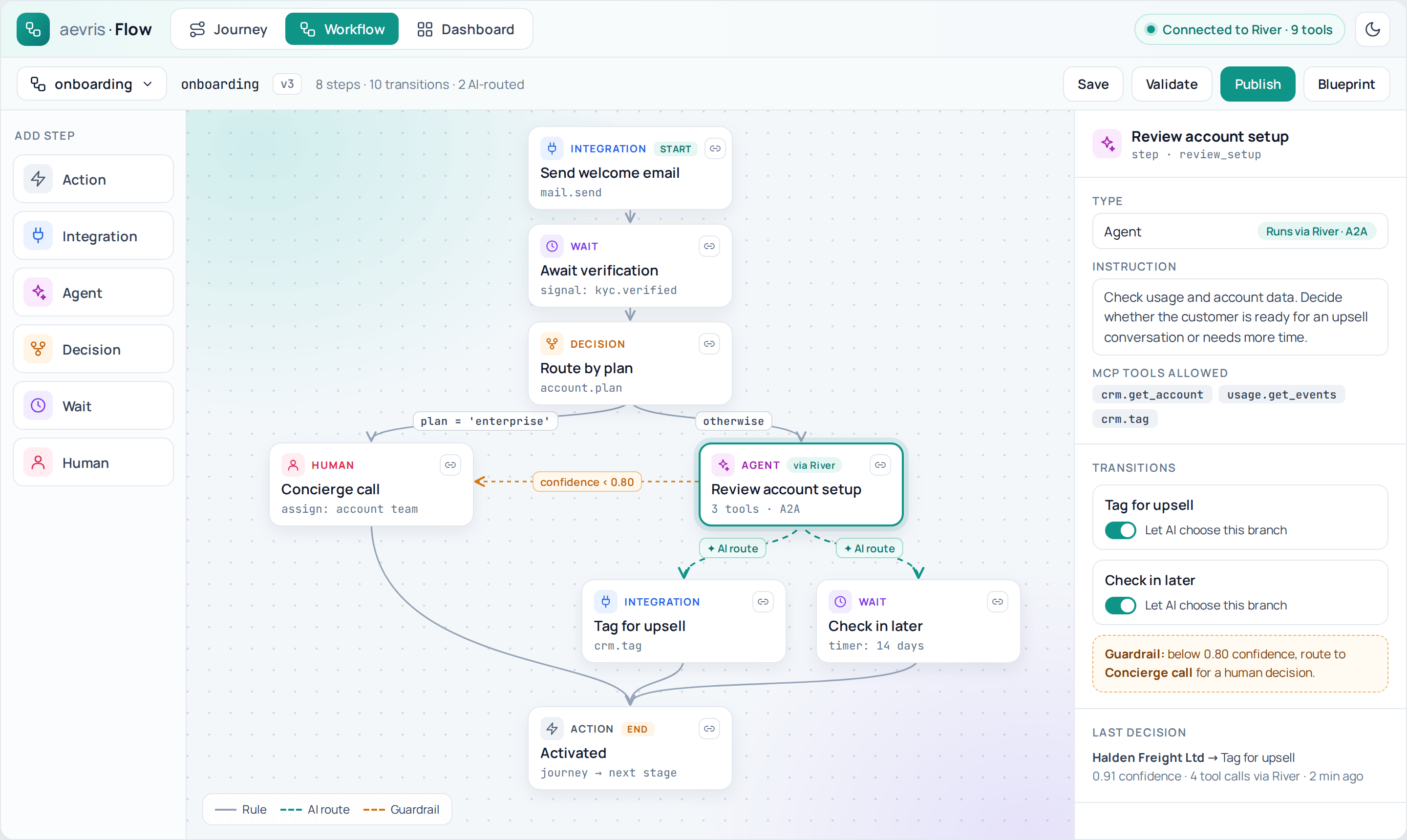Image resolution: width=1407 pixels, height=840 pixels.
Task: Click lightning icon on Activated node
Action: 552,729
